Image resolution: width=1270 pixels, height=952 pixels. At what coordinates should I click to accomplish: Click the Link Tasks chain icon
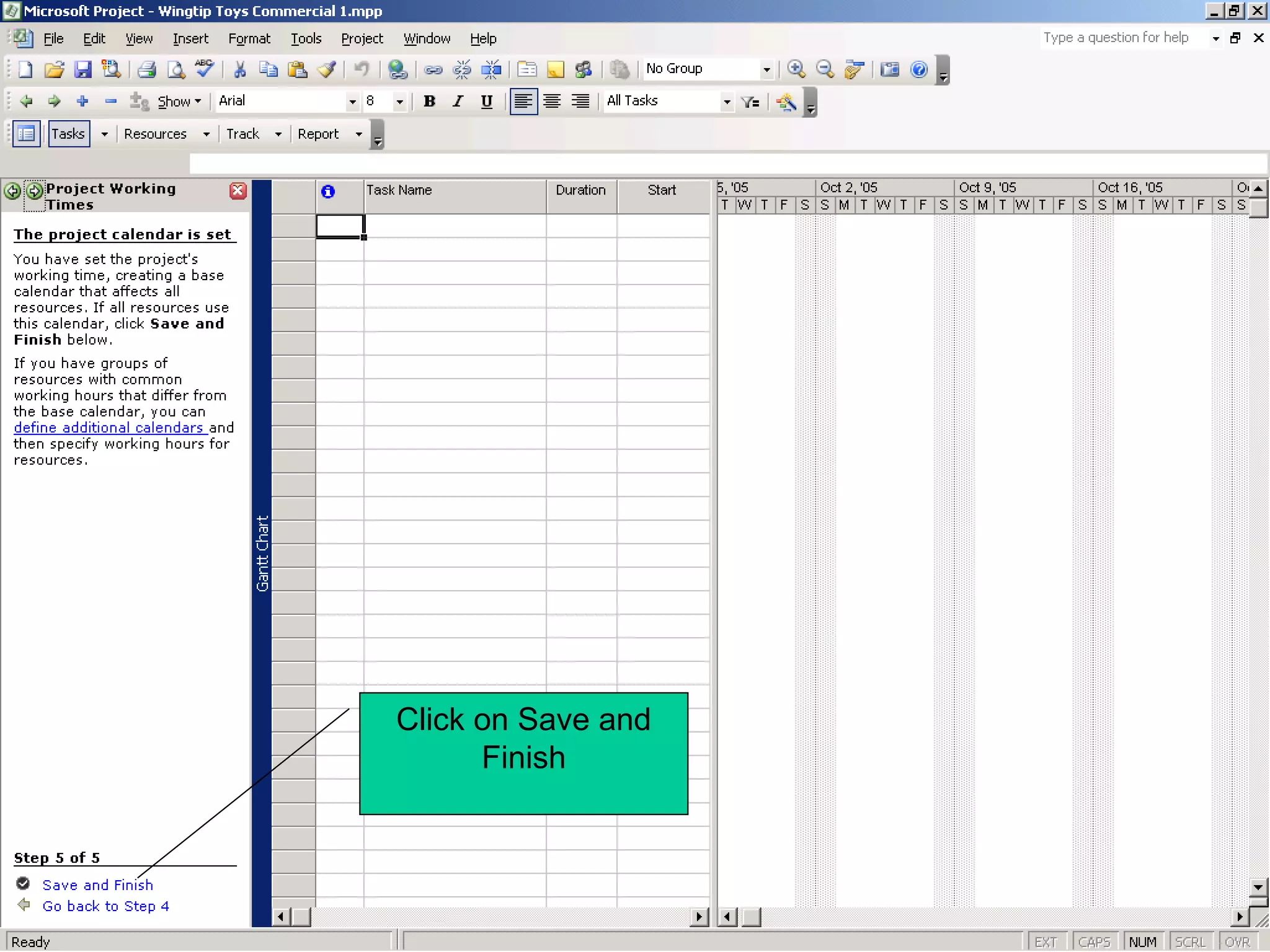(x=433, y=69)
